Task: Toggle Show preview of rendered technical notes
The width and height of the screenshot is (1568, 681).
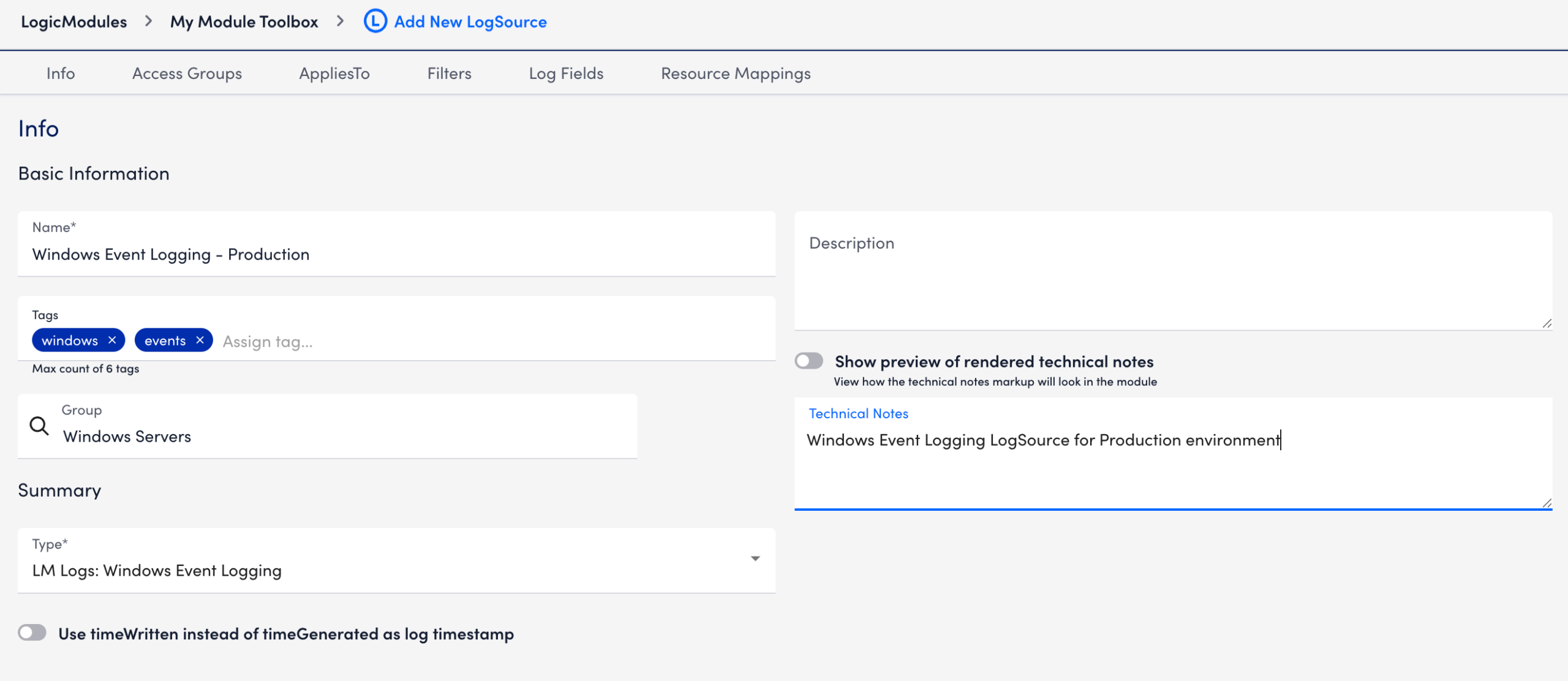Action: click(809, 361)
